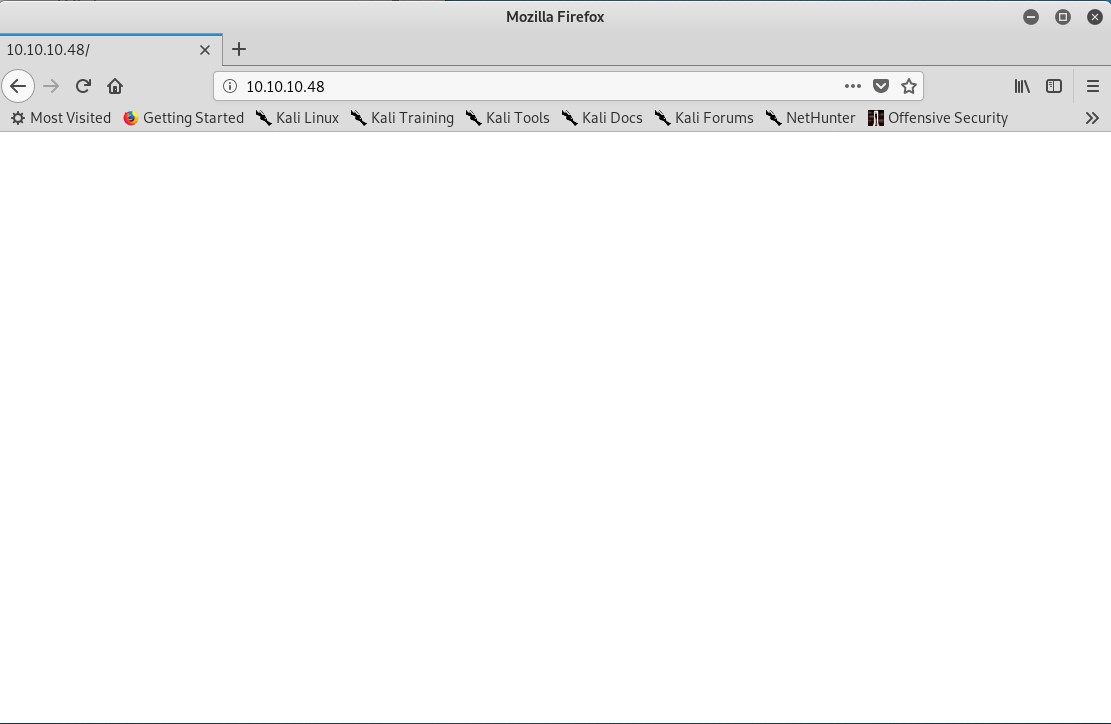Screen dimensions: 1111x724
Task: Close the Mozilla Firefox window
Action: coord(1095,17)
